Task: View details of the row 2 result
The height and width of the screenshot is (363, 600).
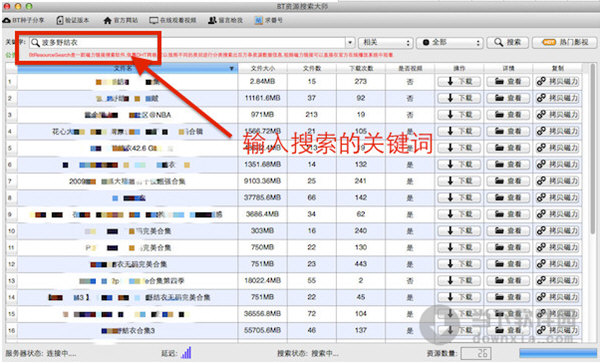Action: click(508, 98)
